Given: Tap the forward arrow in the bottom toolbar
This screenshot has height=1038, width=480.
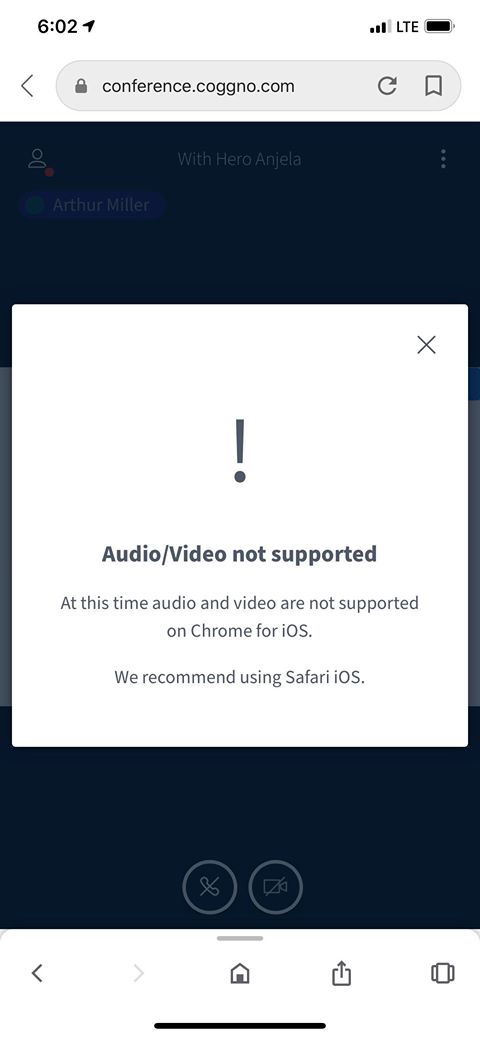Looking at the screenshot, I should (x=138, y=972).
